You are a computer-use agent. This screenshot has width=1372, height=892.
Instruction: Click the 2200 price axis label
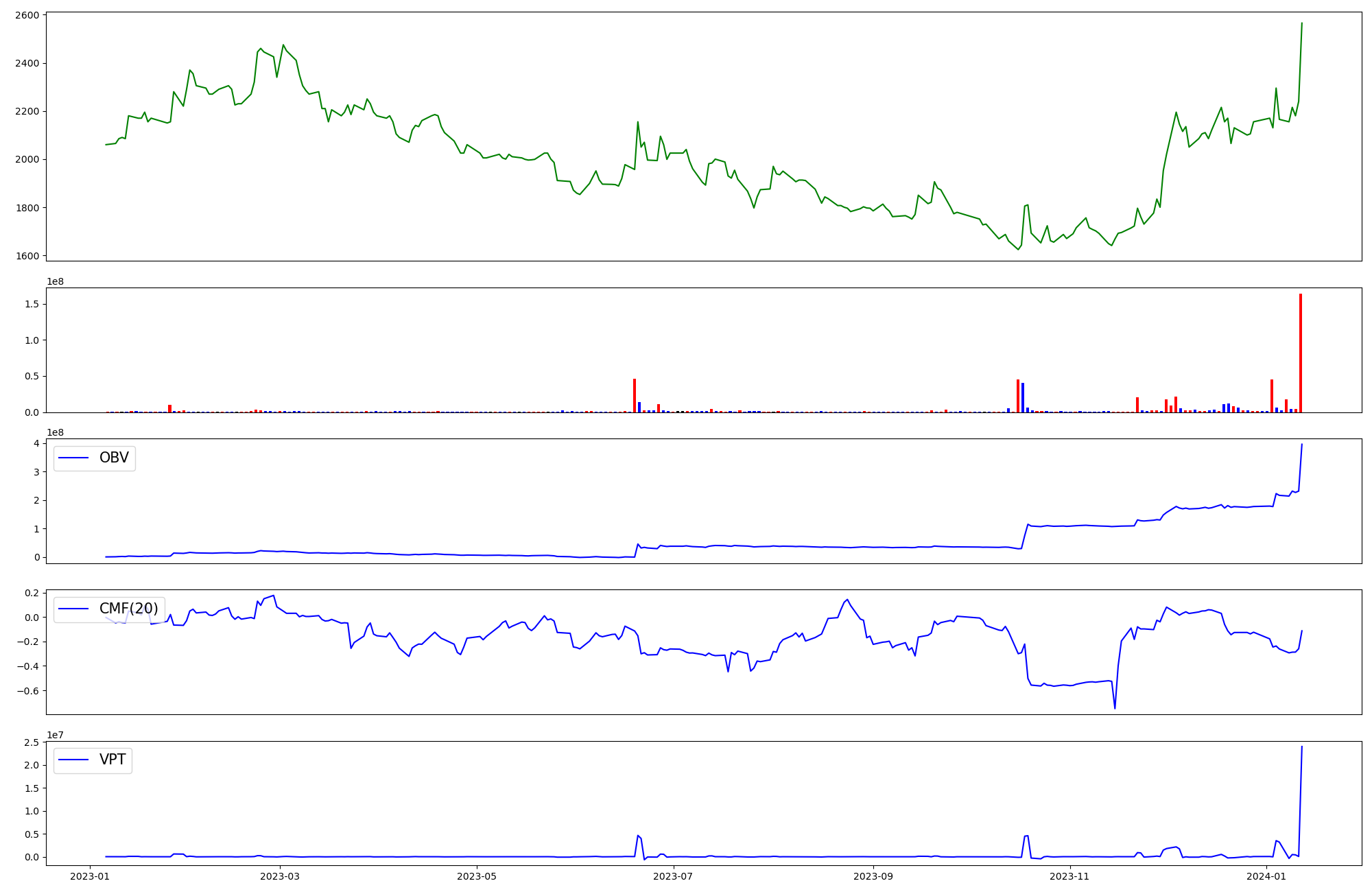(x=28, y=111)
